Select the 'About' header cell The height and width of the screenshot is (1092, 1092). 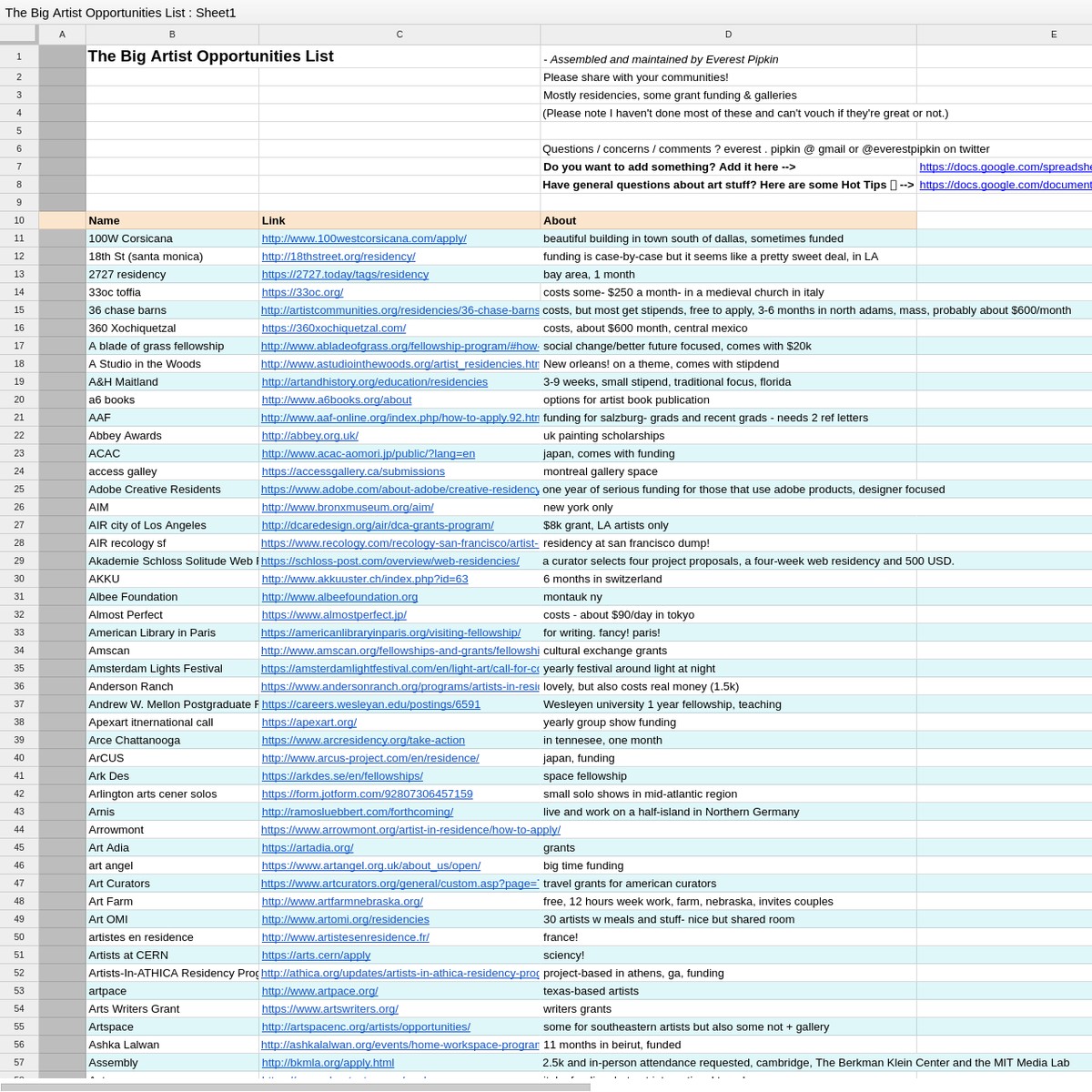(728, 220)
